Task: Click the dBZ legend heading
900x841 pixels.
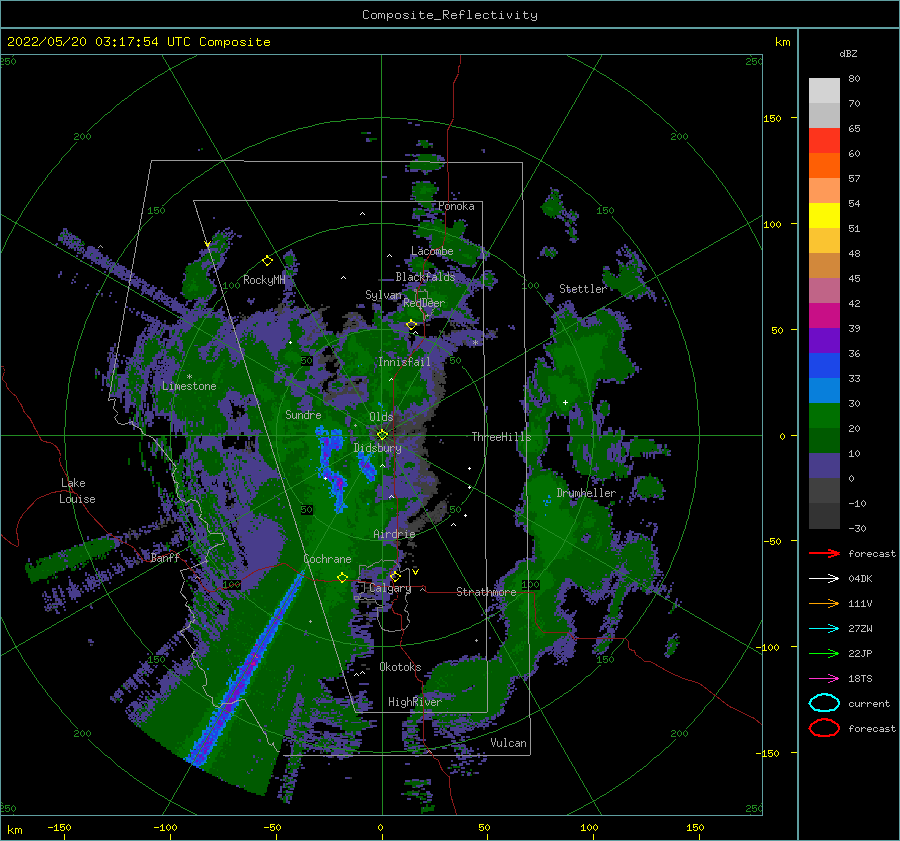Action: coord(848,53)
